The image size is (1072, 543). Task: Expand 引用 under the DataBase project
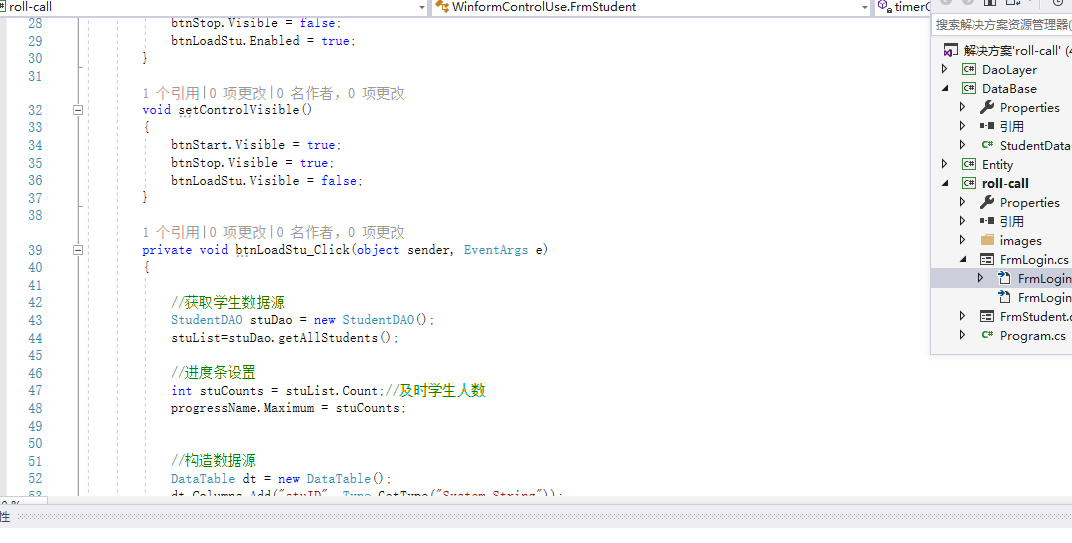coord(963,126)
